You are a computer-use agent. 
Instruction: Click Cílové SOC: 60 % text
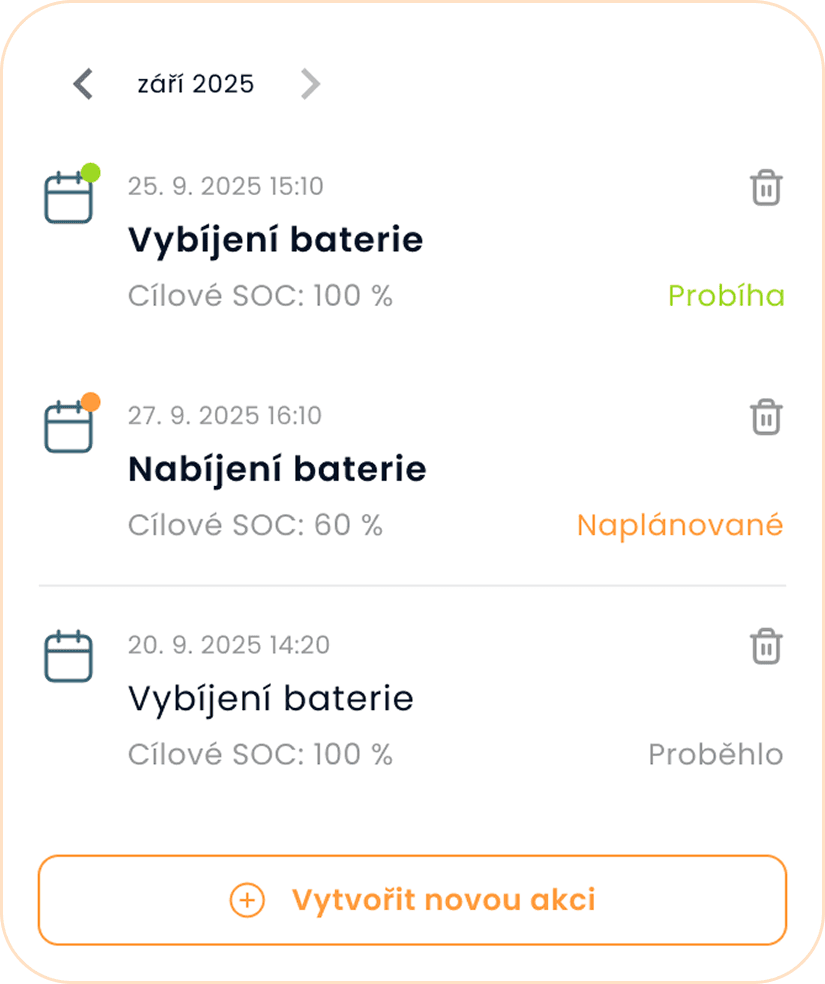tap(255, 525)
